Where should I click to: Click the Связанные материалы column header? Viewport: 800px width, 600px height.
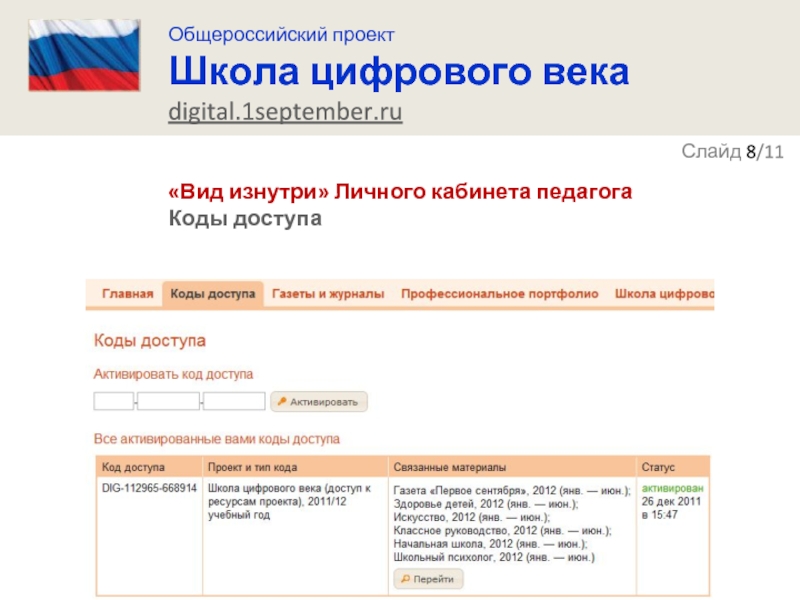coord(449,467)
